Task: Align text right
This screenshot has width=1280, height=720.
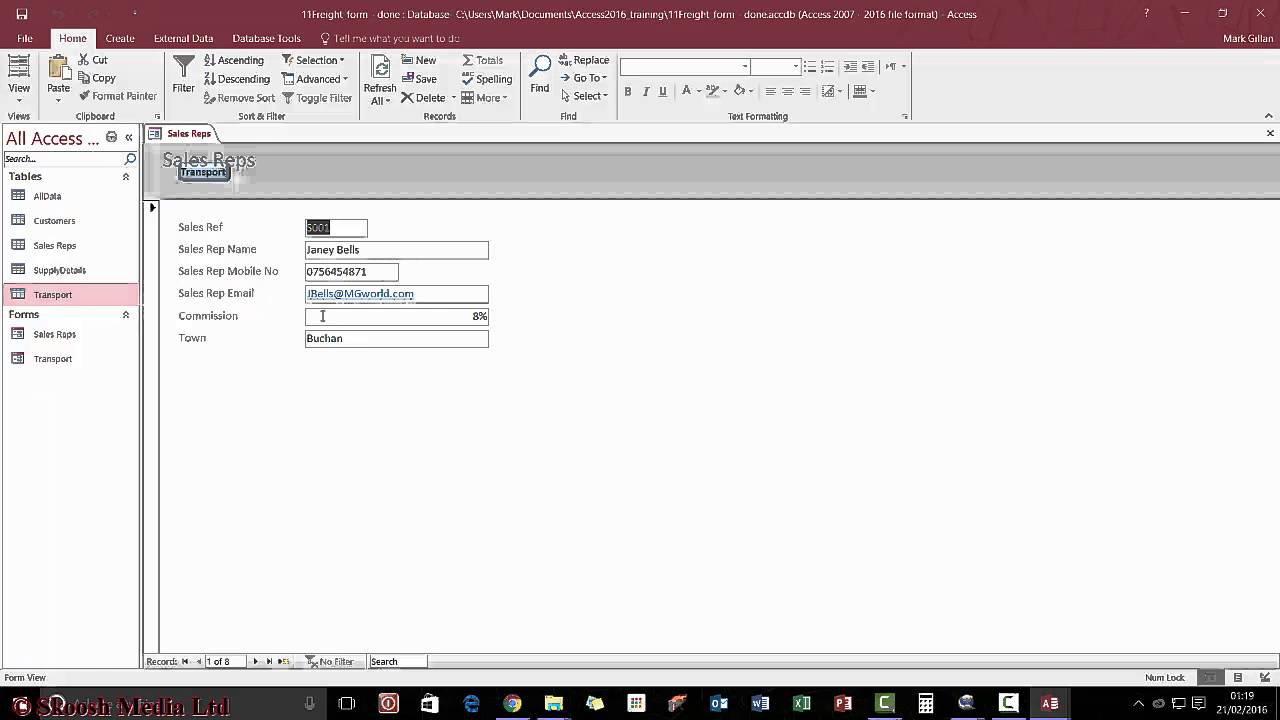Action: tap(805, 91)
